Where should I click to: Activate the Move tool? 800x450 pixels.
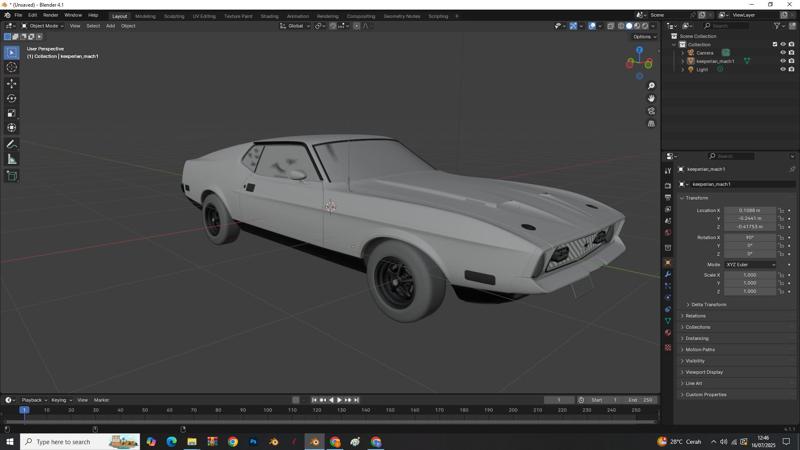(x=12, y=83)
